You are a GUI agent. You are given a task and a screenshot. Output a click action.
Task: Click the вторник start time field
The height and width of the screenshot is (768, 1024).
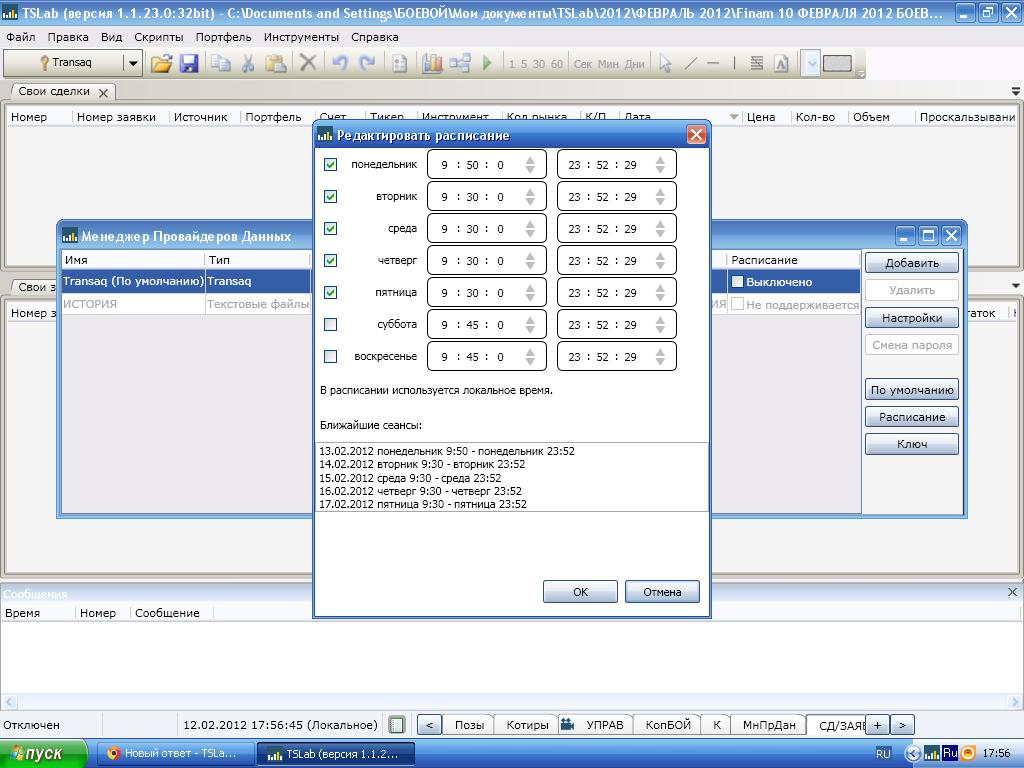point(473,197)
